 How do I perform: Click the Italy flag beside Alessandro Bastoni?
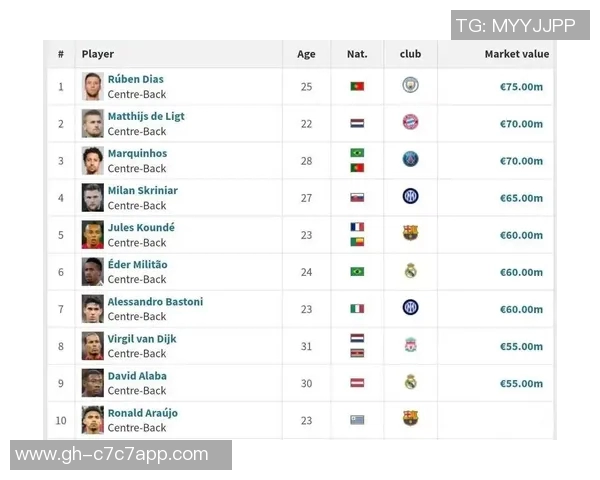pyautogui.click(x=357, y=309)
